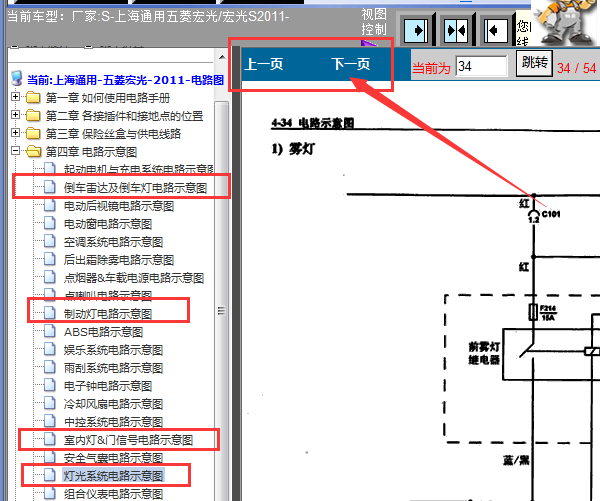This screenshot has width=600, height=501.
Task: Open 后出霜除雾电路示意图 document
Action: (119, 260)
